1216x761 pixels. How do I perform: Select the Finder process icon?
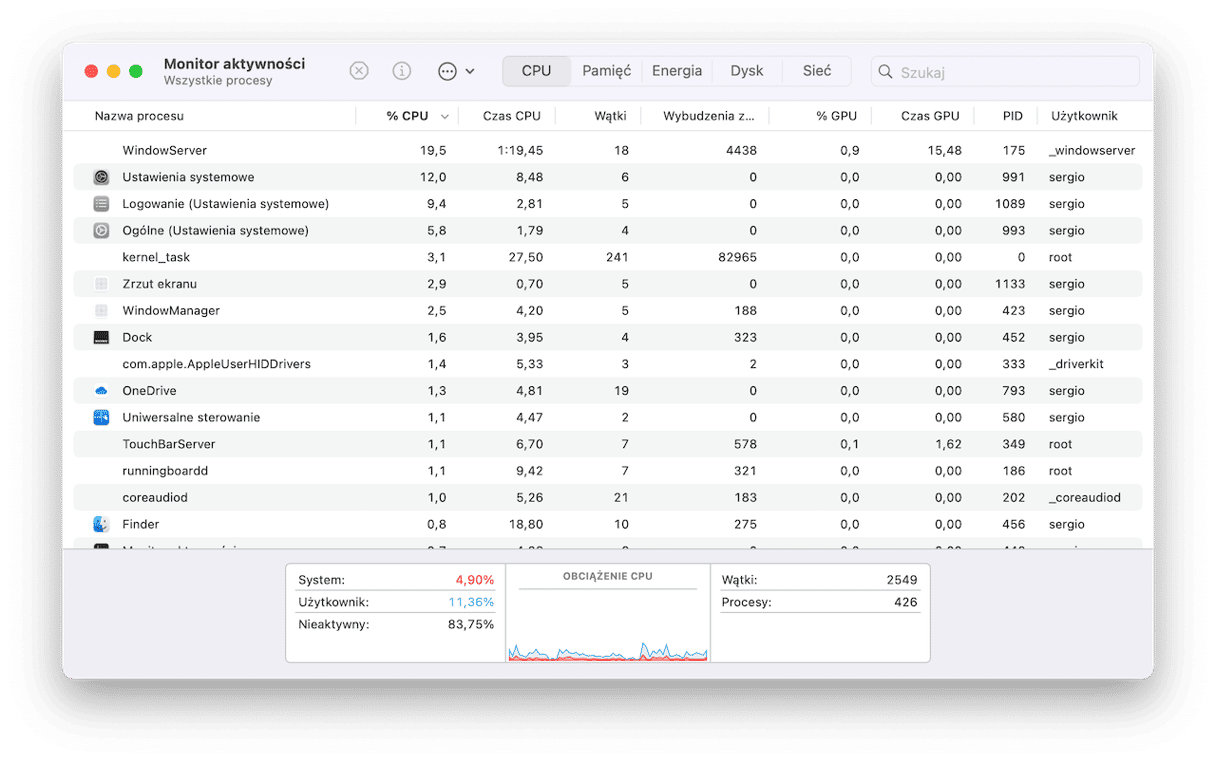coord(101,524)
